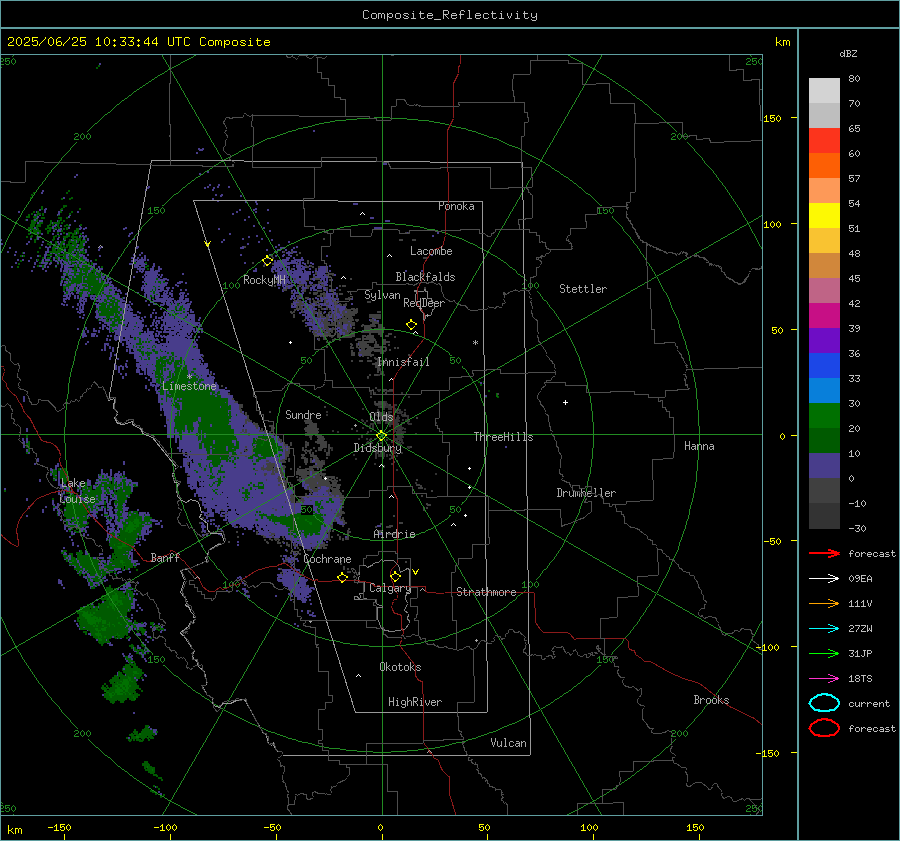Click the Stettler town label
This screenshot has width=900, height=841.
click(583, 289)
